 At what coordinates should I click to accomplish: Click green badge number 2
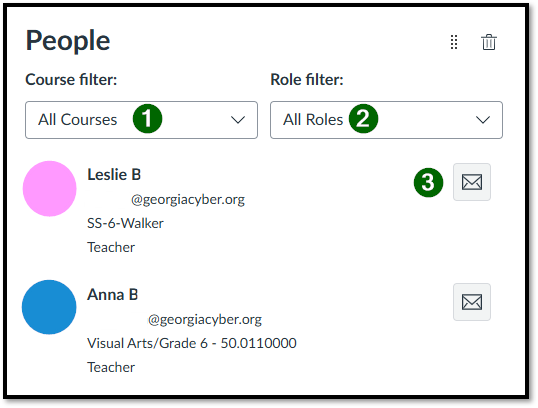363,119
